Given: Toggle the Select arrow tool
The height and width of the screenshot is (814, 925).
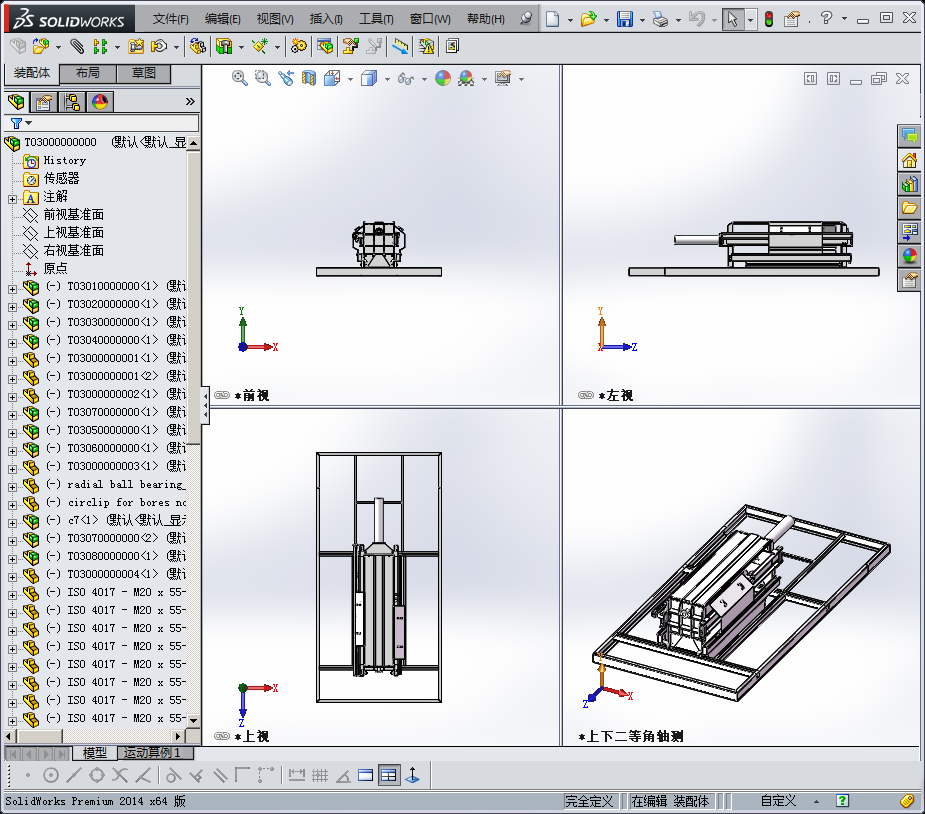Looking at the screenshot, I should tap(732, 19).
